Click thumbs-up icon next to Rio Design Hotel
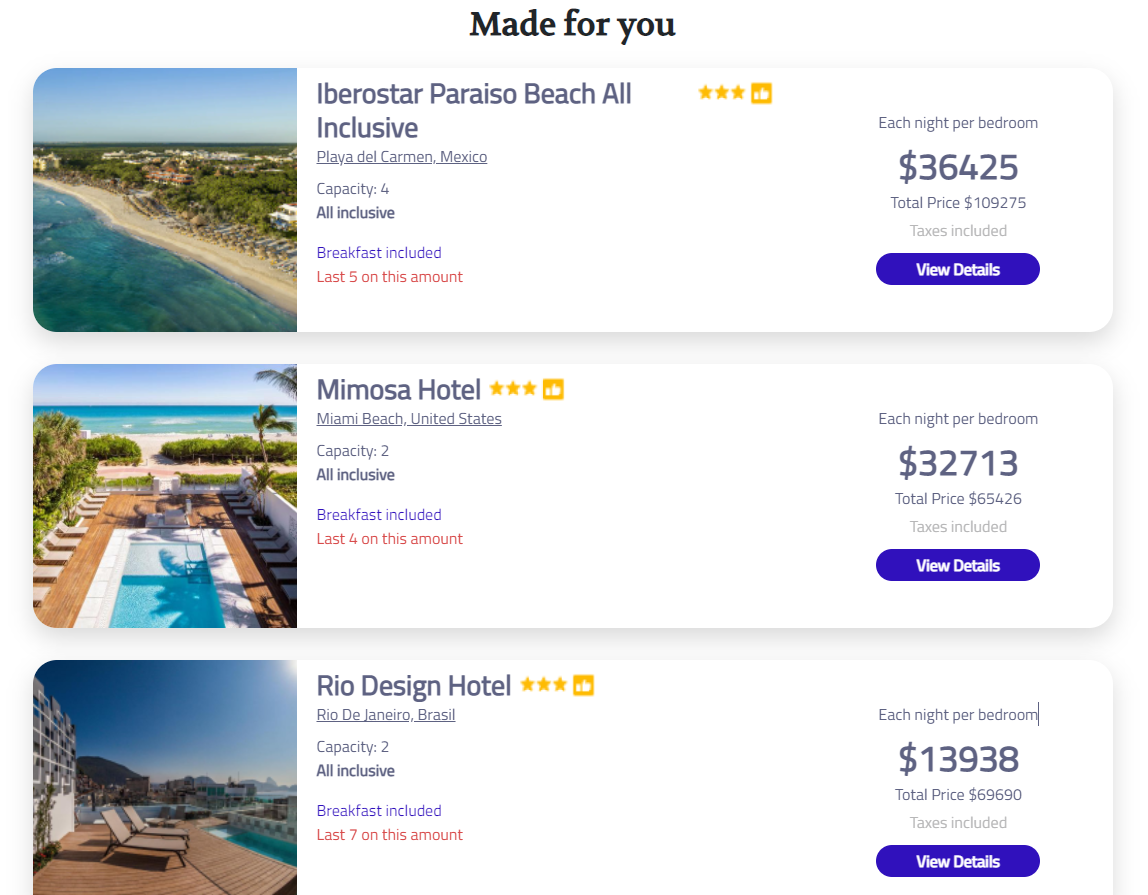Screen dimensions: 1148x895 (583, 685)
